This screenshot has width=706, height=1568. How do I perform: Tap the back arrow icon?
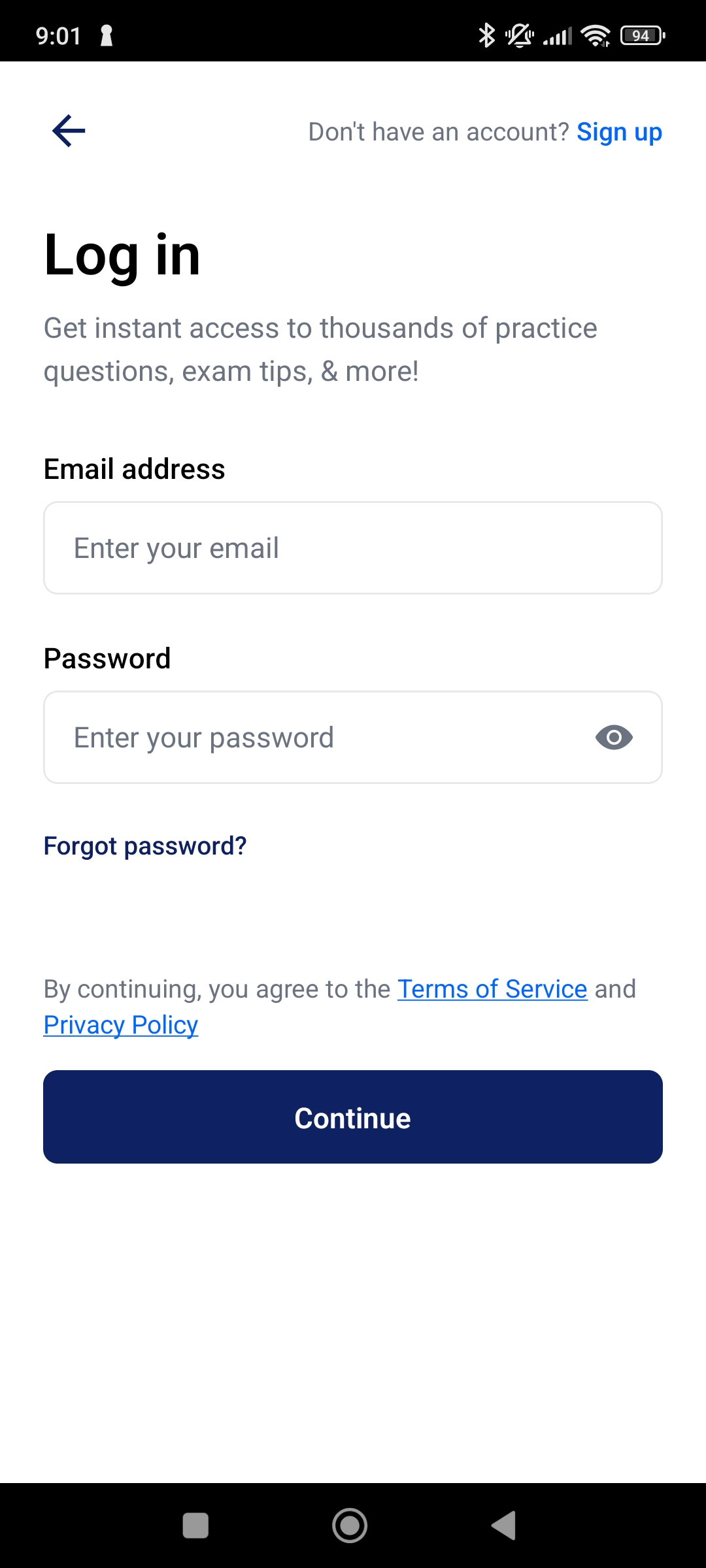click(x=69, y=131)
